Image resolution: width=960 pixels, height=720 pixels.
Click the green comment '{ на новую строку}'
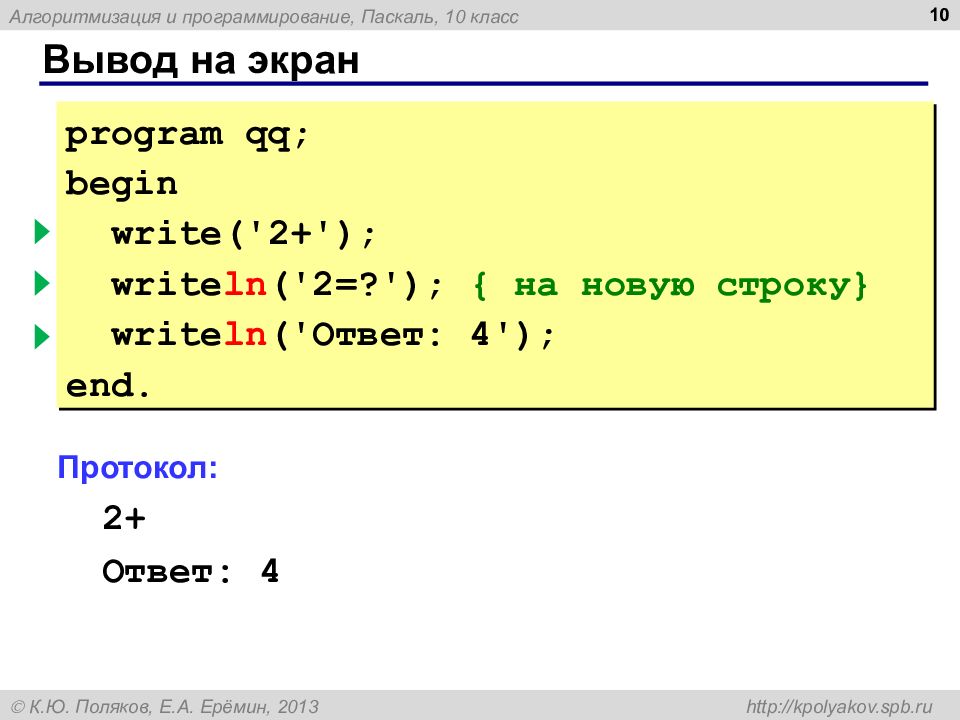point(670,285)
